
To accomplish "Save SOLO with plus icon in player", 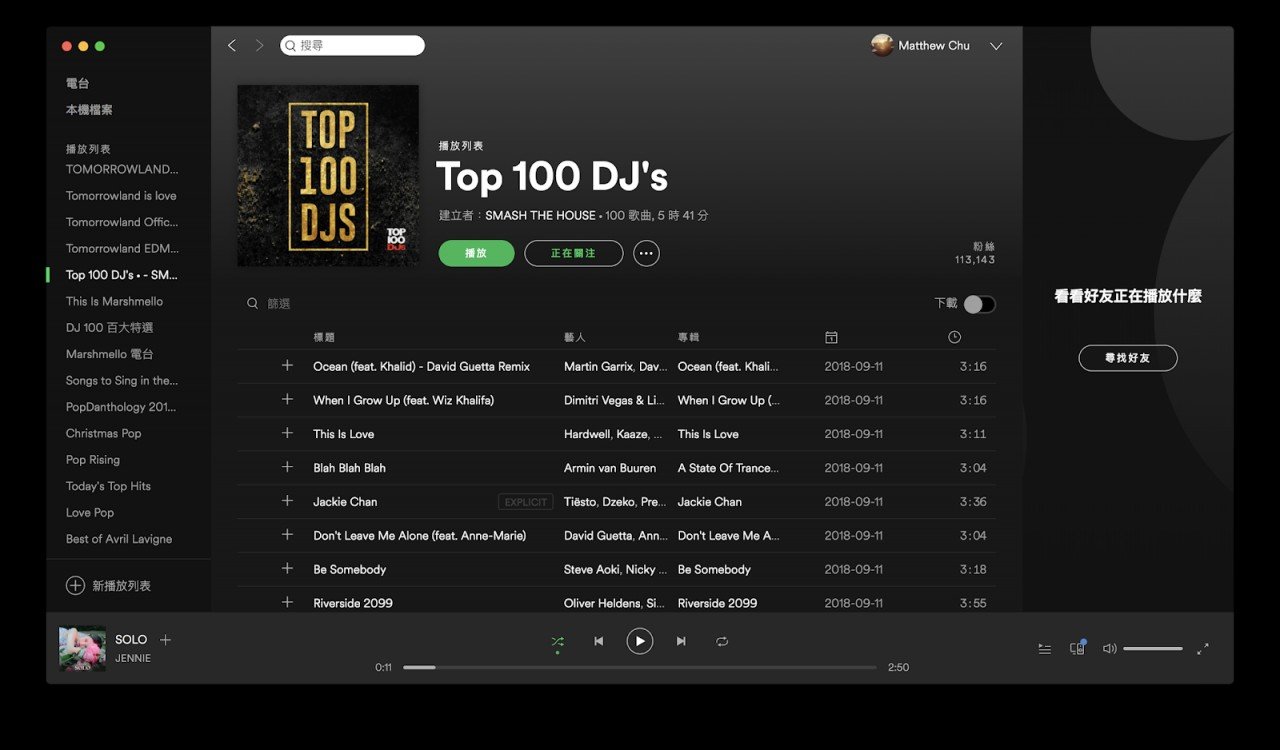I will click(x=166, y=639).
